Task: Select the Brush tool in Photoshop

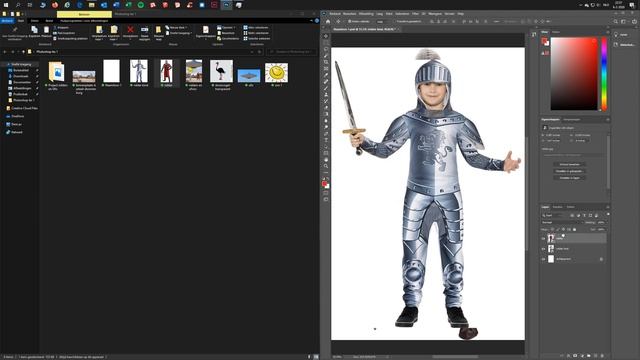Action: click(x=326, y=88)
